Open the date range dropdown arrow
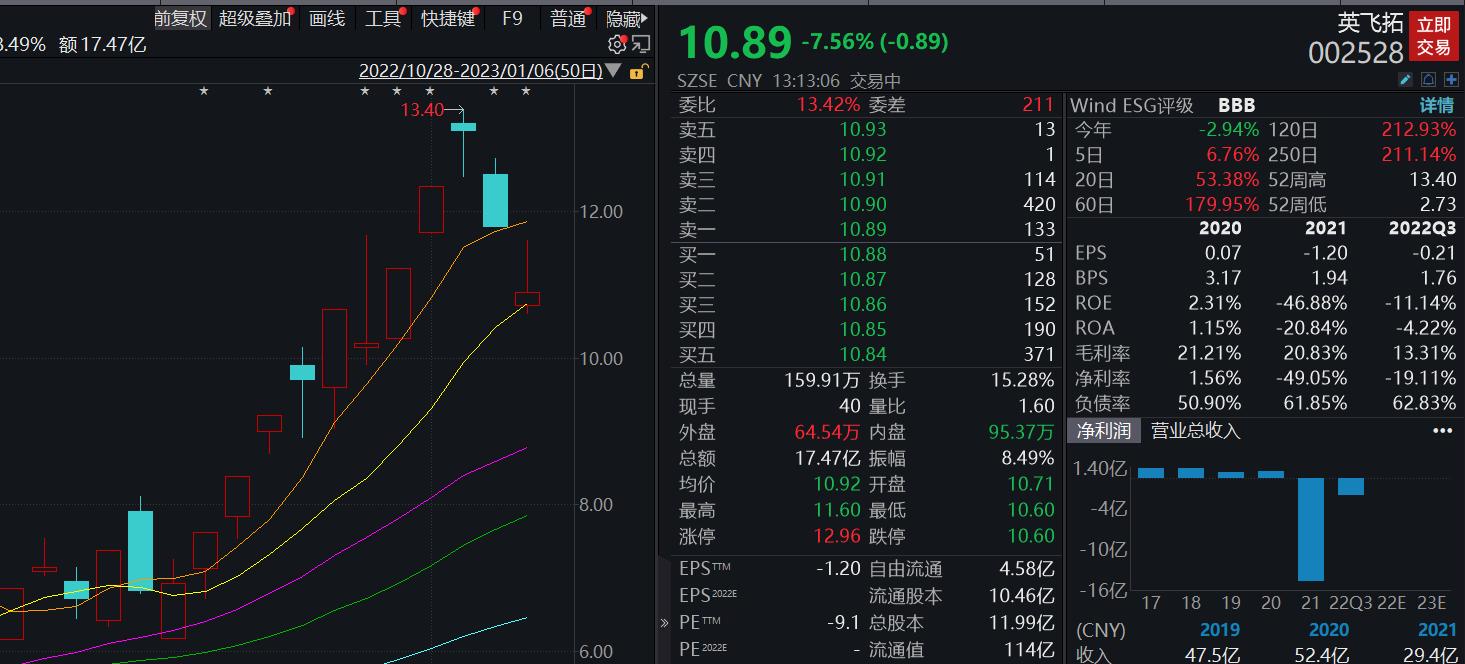This screenshot has height=664, width=1465. coord(614,70)
